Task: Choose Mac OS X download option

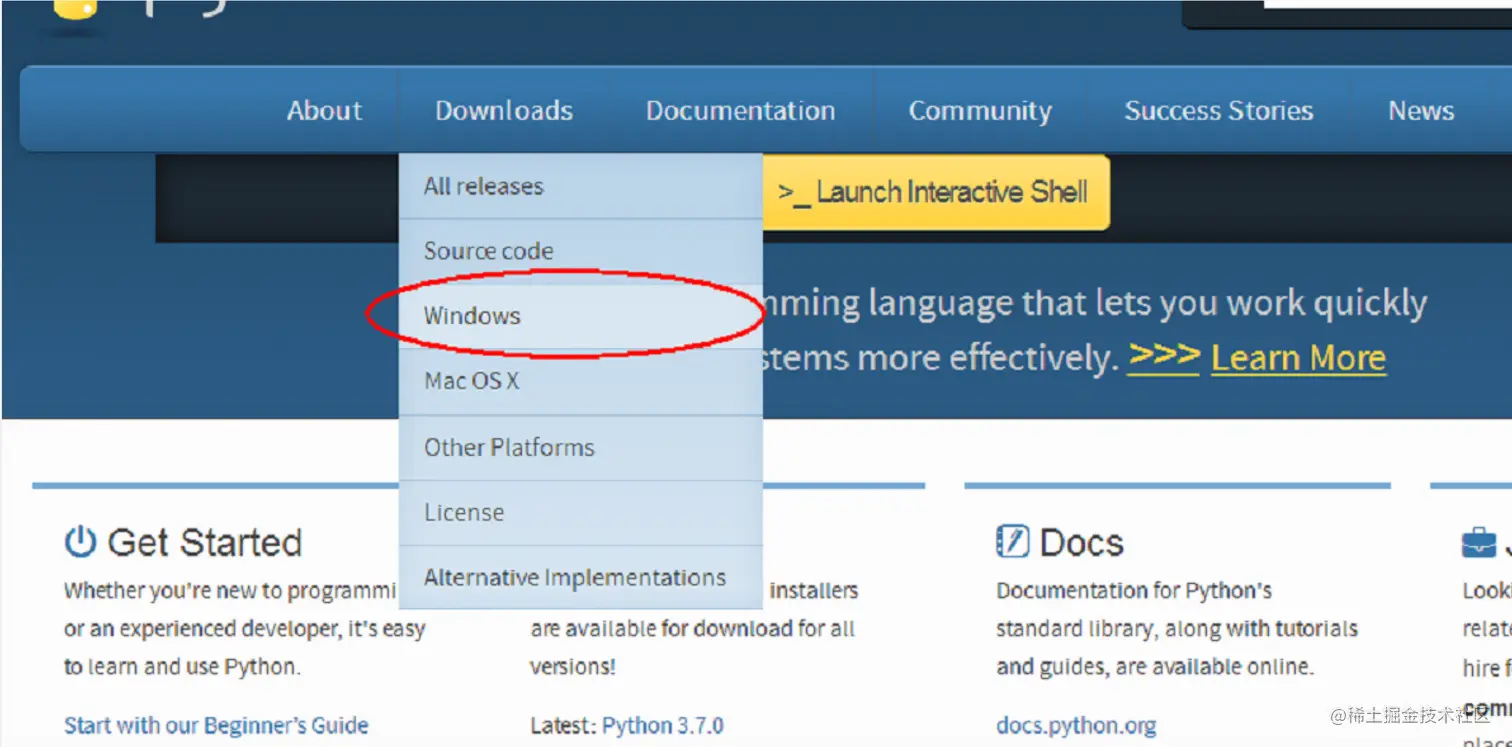Action: (581, 381)
